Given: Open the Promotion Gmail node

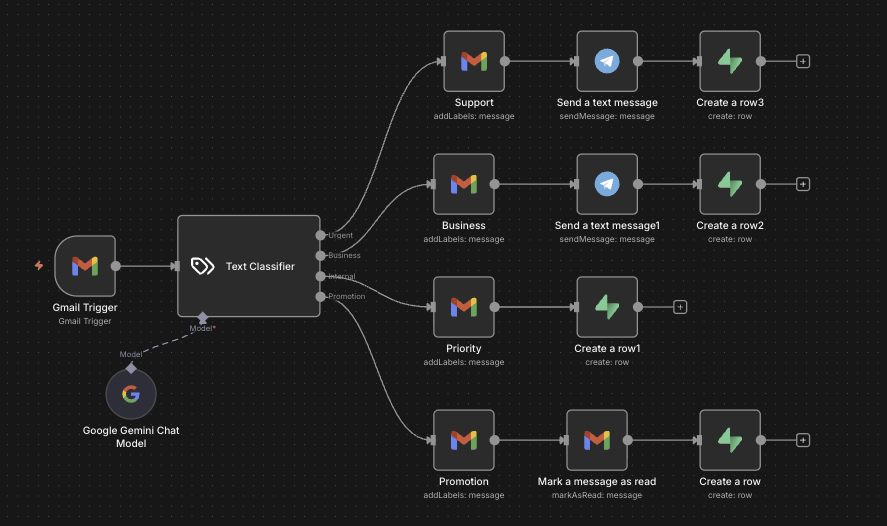Looking at the screenshot, I should (x=464, y=440).
